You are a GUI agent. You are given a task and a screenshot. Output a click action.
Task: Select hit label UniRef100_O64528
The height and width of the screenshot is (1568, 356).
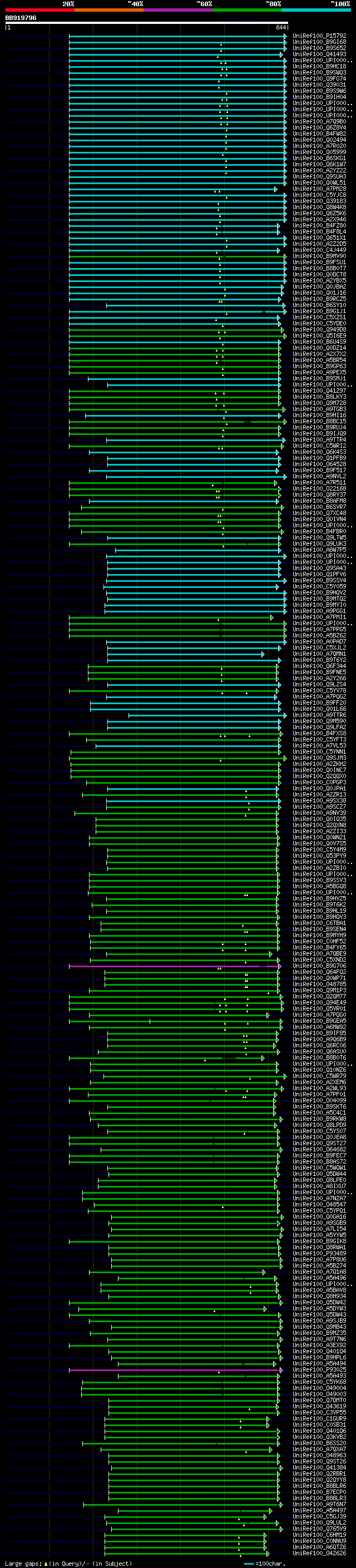point(319,464)
